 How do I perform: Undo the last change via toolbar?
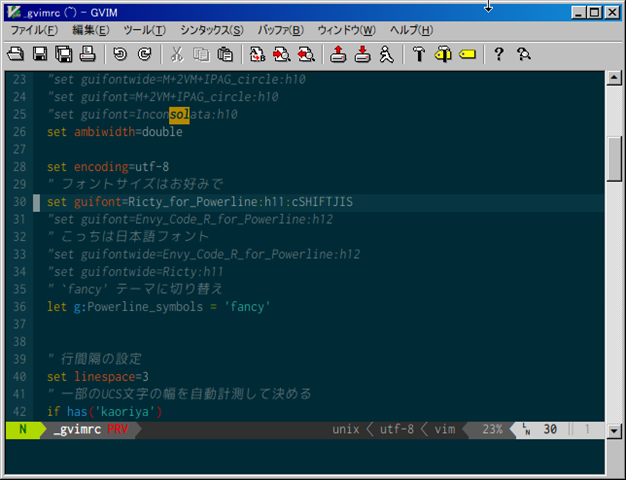(120, 54)
